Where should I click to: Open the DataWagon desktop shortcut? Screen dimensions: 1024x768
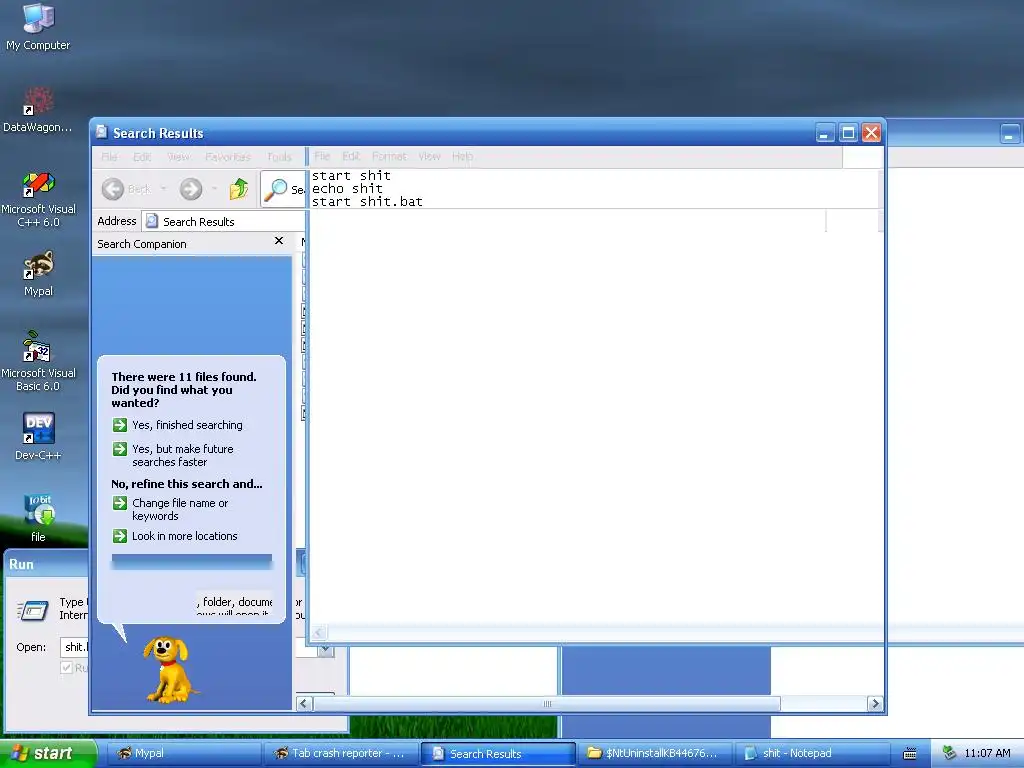pyautogui.click(x=38, y=110)
